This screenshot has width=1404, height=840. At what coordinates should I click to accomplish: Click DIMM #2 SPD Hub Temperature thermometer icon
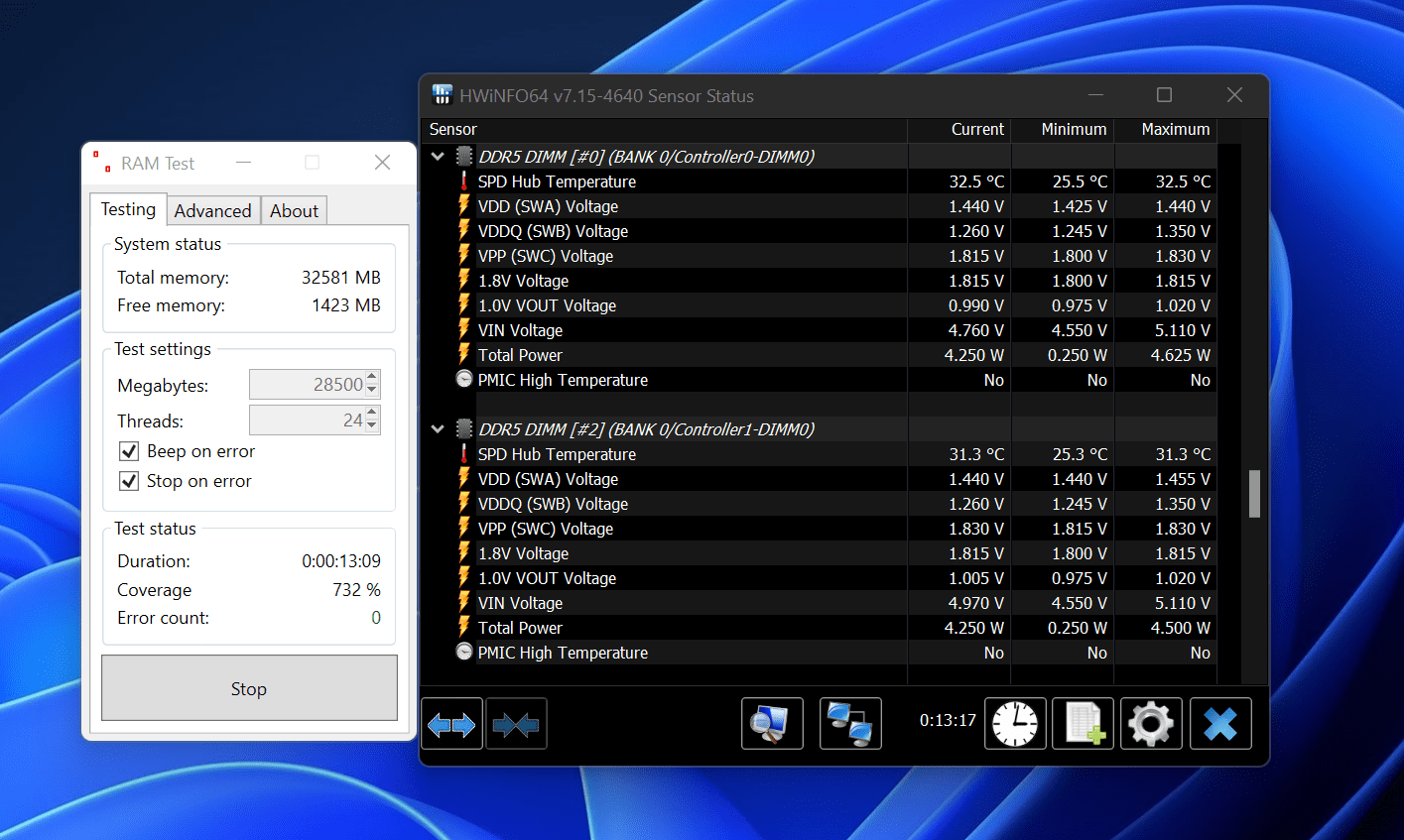tap(463, 453)
